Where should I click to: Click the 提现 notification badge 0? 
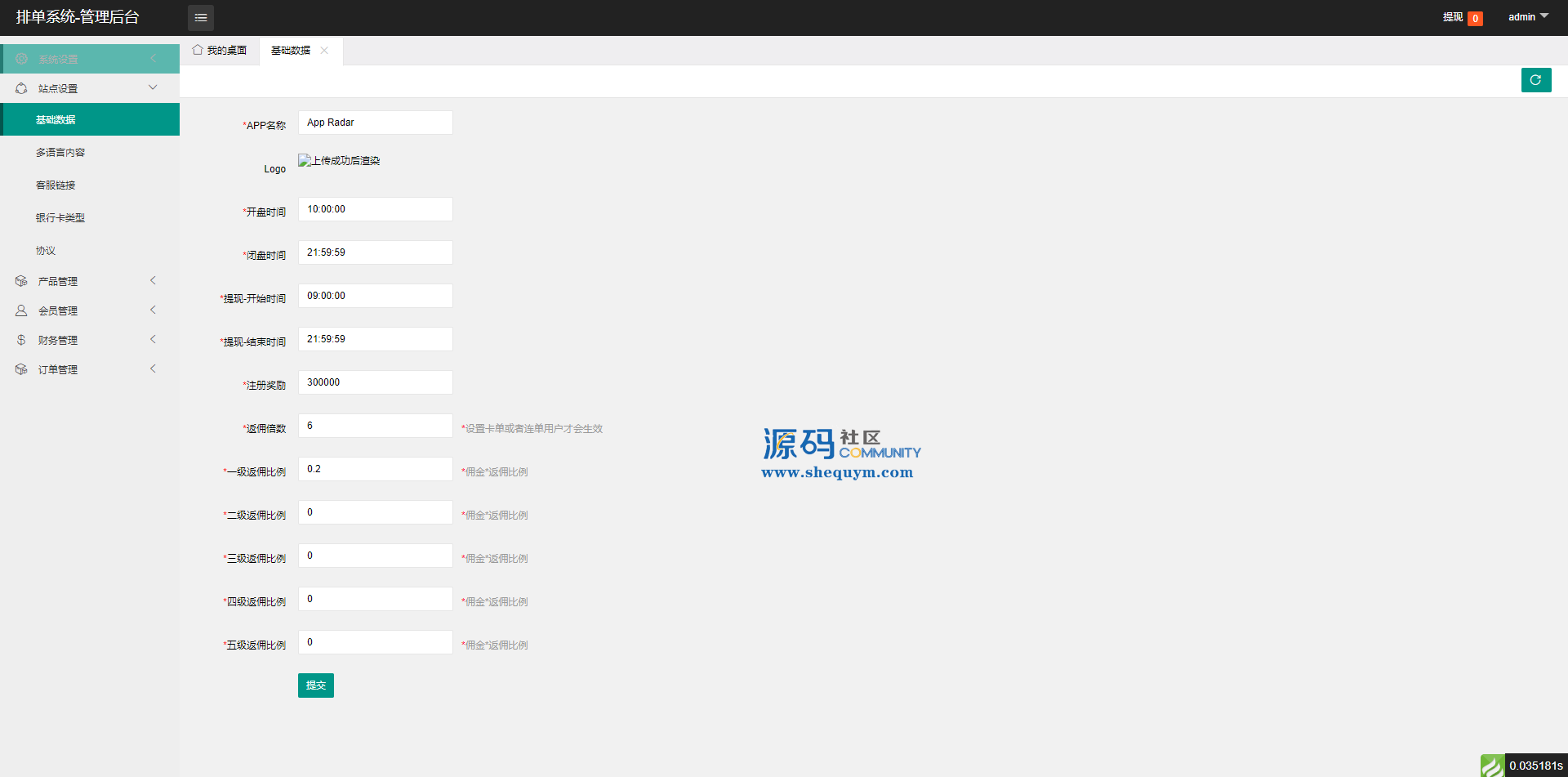(x=1475, y=19)
